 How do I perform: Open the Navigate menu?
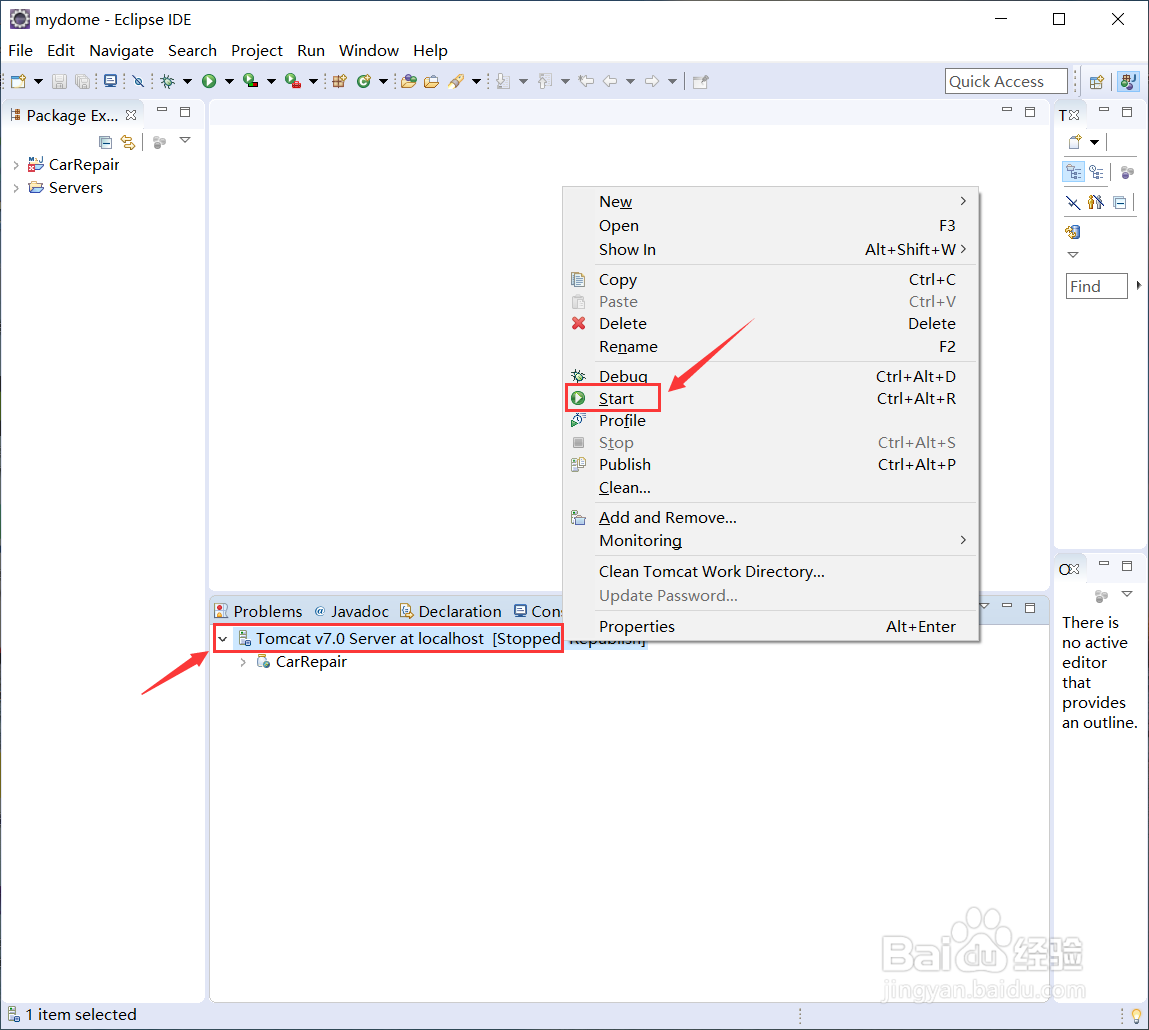click(x=122, y=51)
